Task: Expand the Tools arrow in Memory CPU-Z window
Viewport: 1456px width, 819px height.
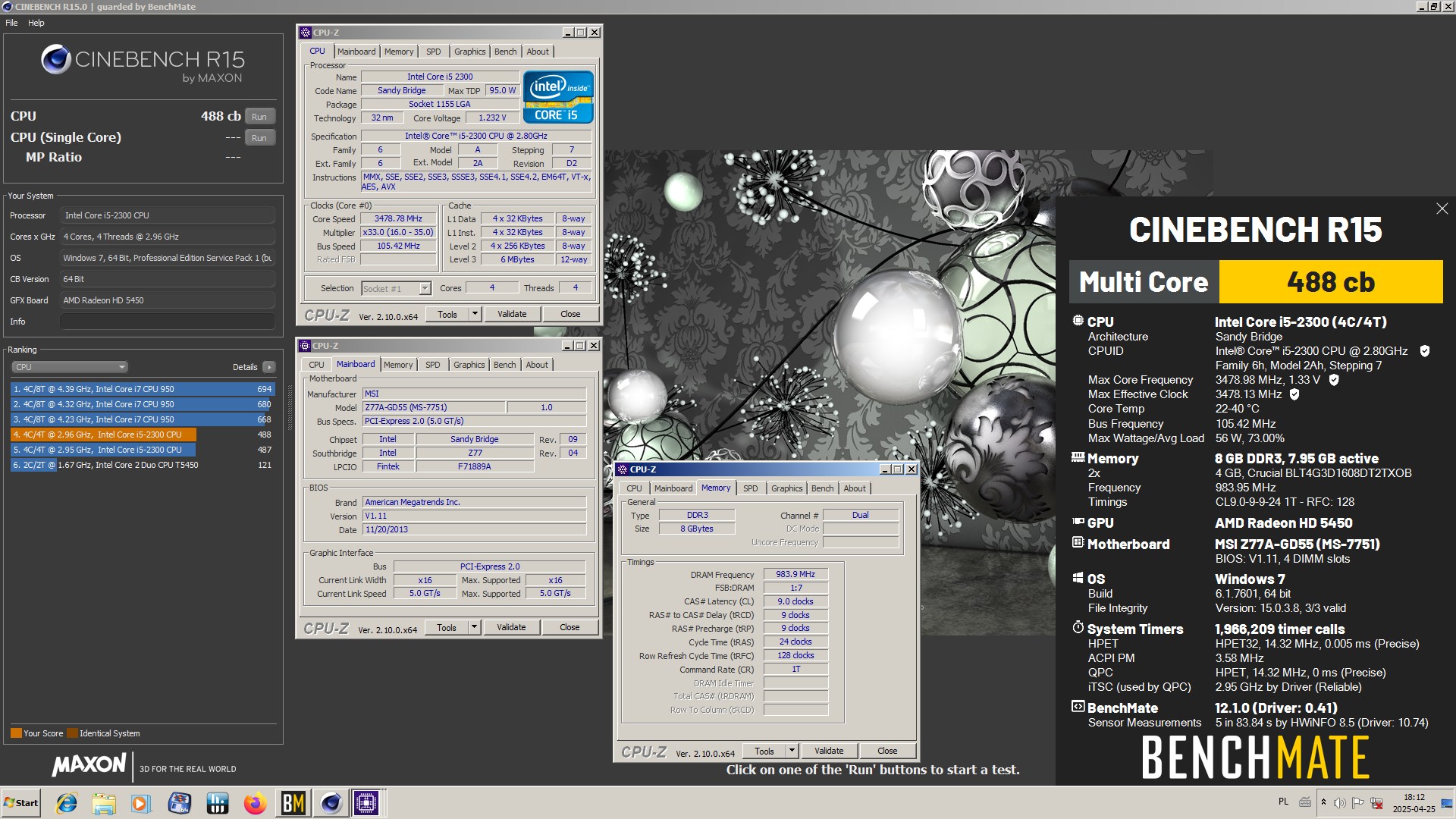Action: tap(792, 751)
